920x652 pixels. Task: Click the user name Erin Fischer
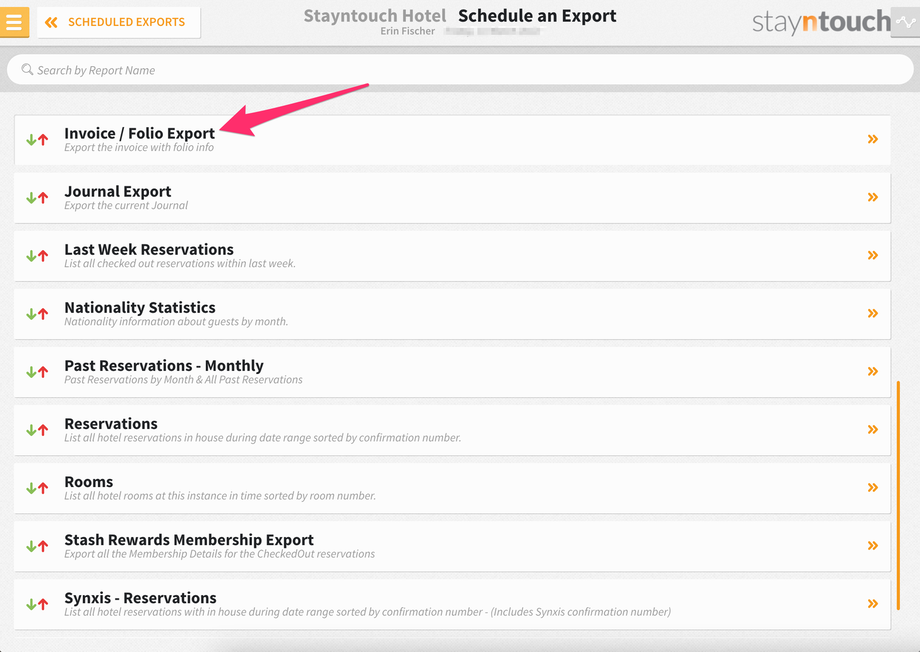[408, 31]
